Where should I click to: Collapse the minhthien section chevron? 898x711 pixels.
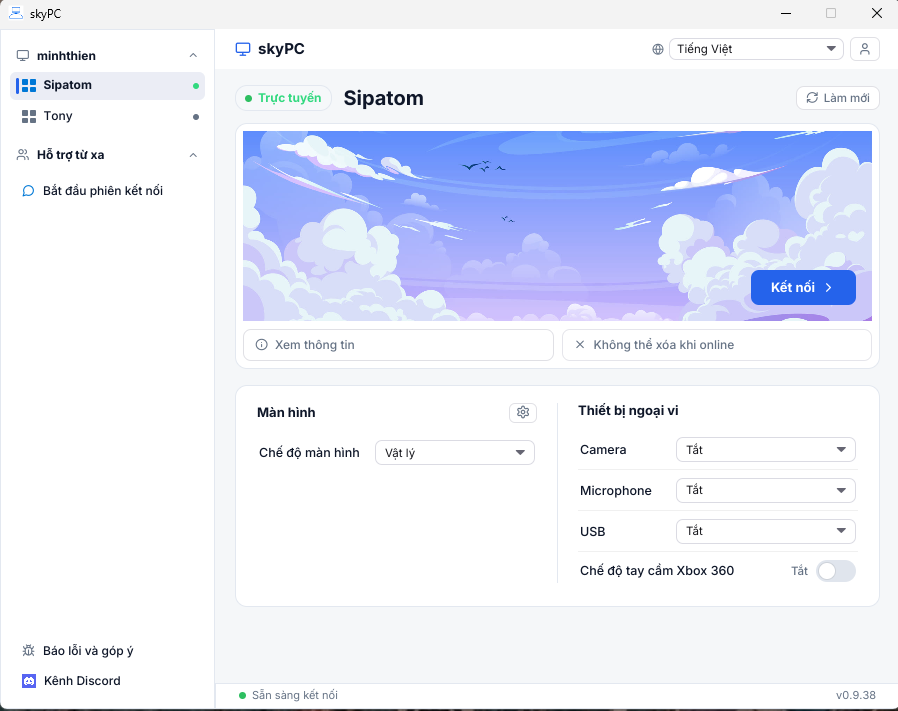pos(193,56)
